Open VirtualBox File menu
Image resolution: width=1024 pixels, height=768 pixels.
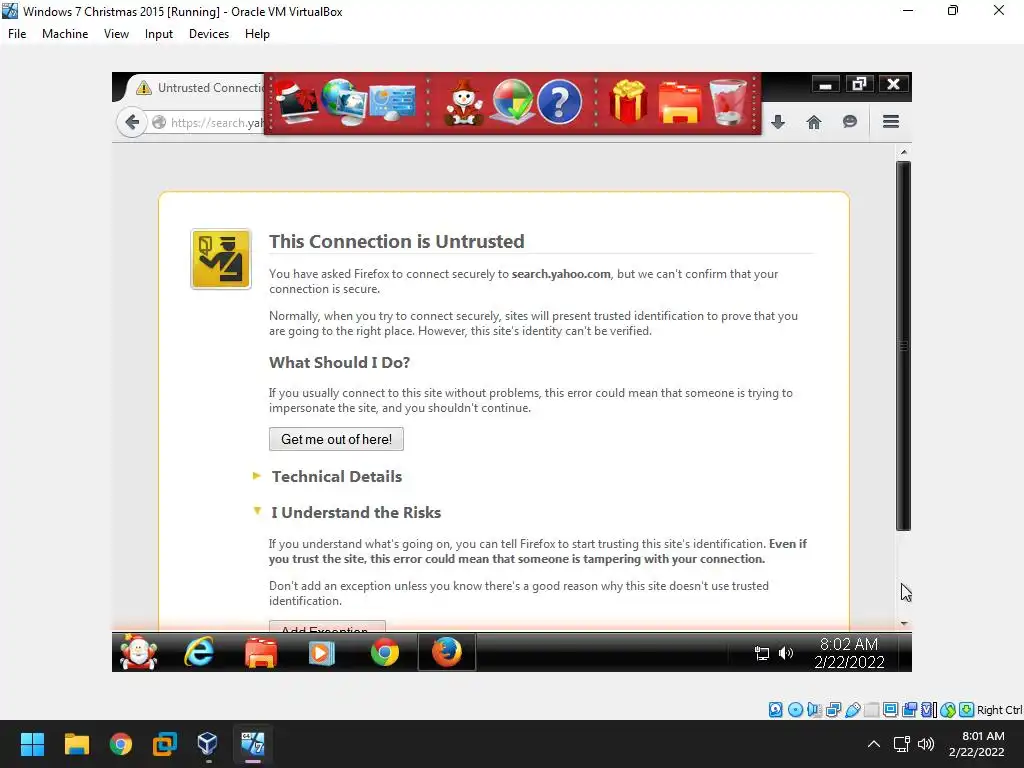(17, 34)
